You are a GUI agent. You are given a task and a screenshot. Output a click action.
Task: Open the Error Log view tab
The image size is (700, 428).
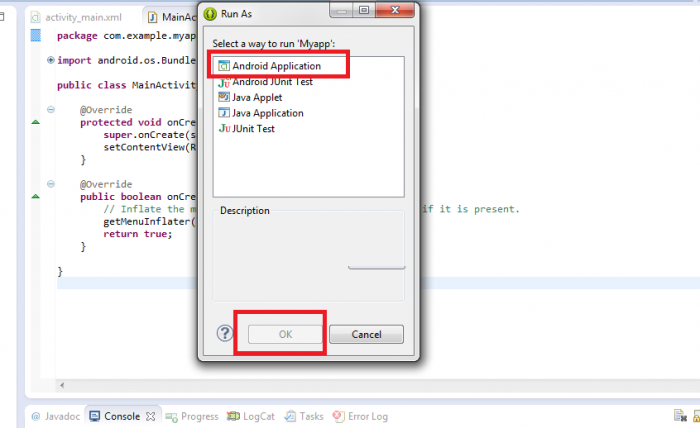pyautogui.click(x=360, y=416)
